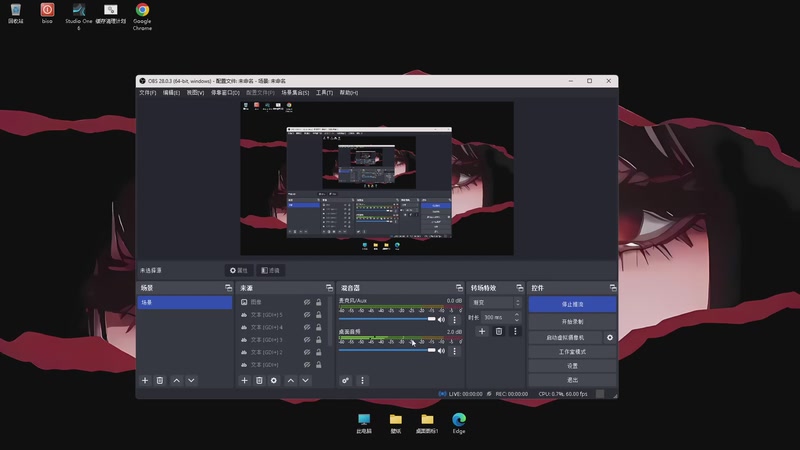The width and height of the screenshot is (800, 450).
Task: Undock the 来源 panel float icon
Action: coord(329,288)
